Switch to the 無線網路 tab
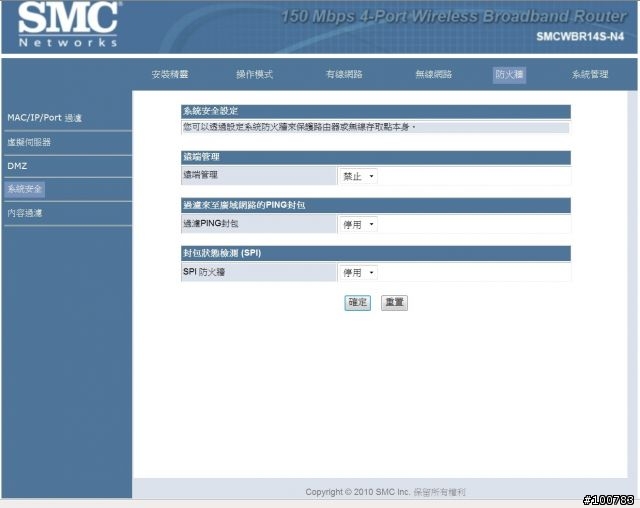The image size is (640, 508). (433, 74)
